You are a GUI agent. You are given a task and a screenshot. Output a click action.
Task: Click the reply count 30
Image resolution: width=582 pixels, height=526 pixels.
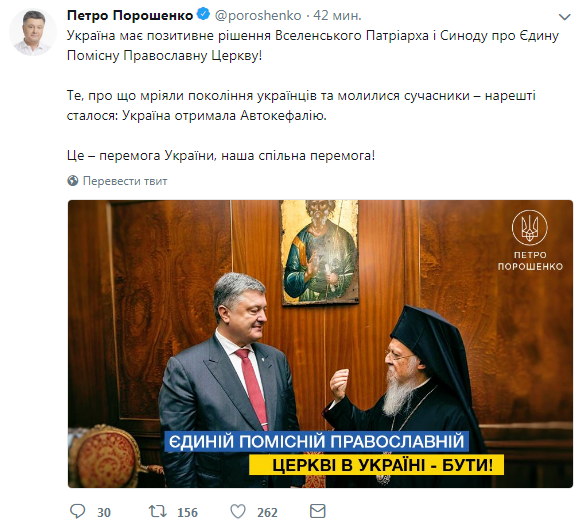click(x=104, y=512)
